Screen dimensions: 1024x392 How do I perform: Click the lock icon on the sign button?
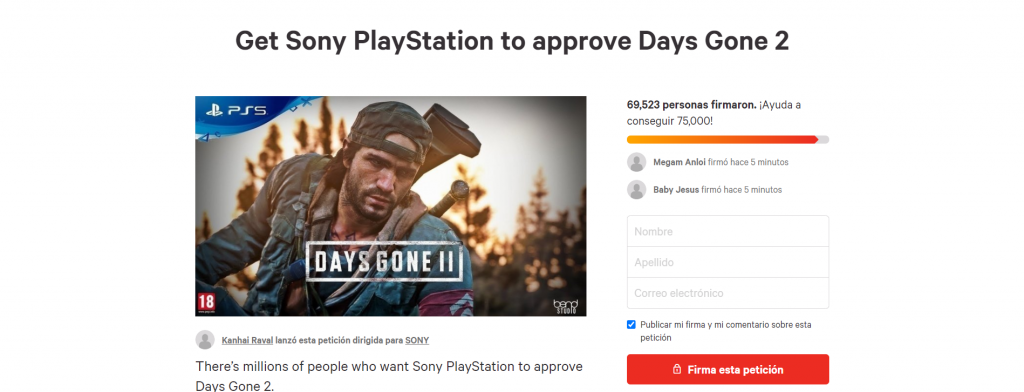tap(677, 370)
